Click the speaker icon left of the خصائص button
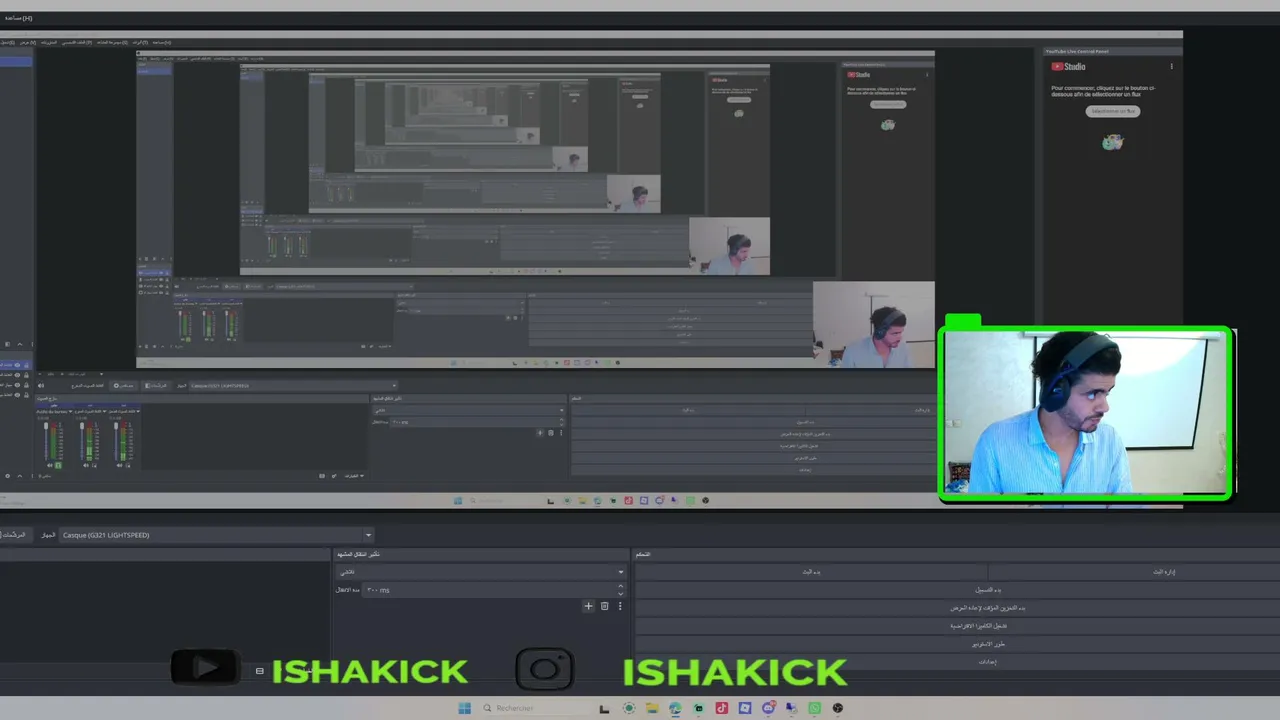 click(x=41, y=386)
